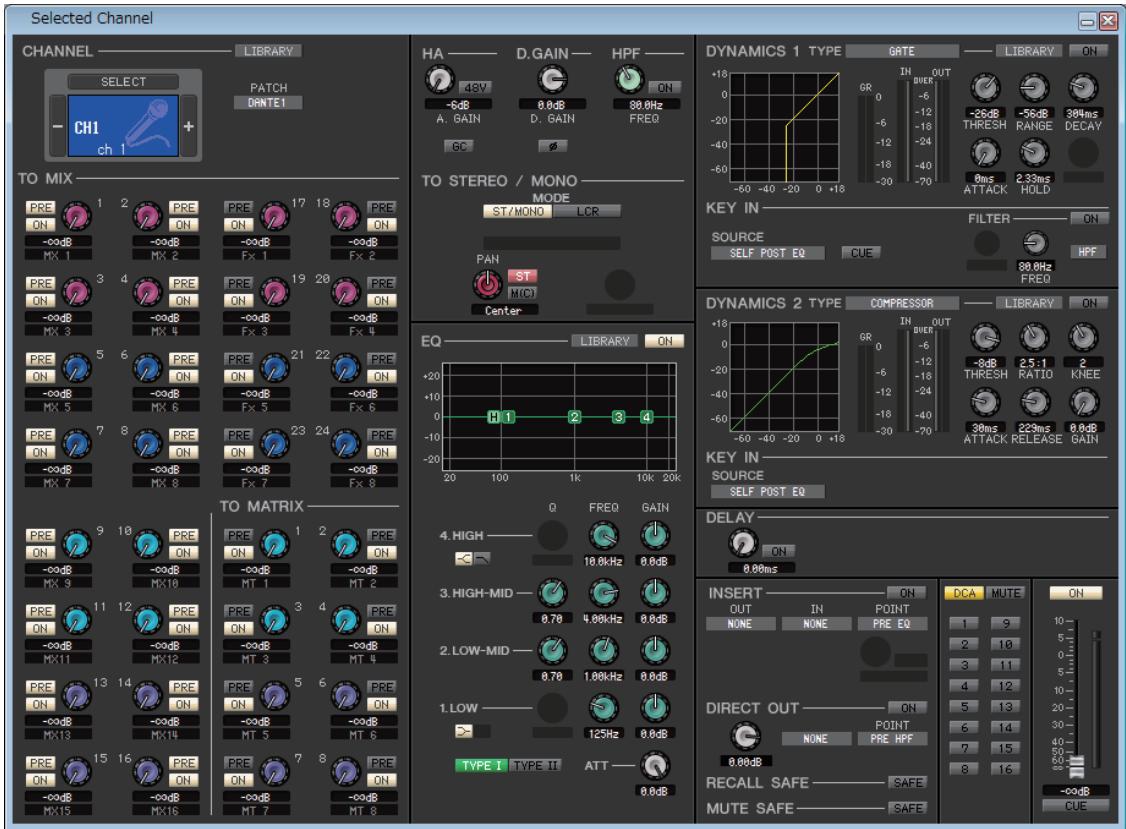Click EQ graph band 4 marker
Screen dimensions: 1126x829
coord(647,417)
